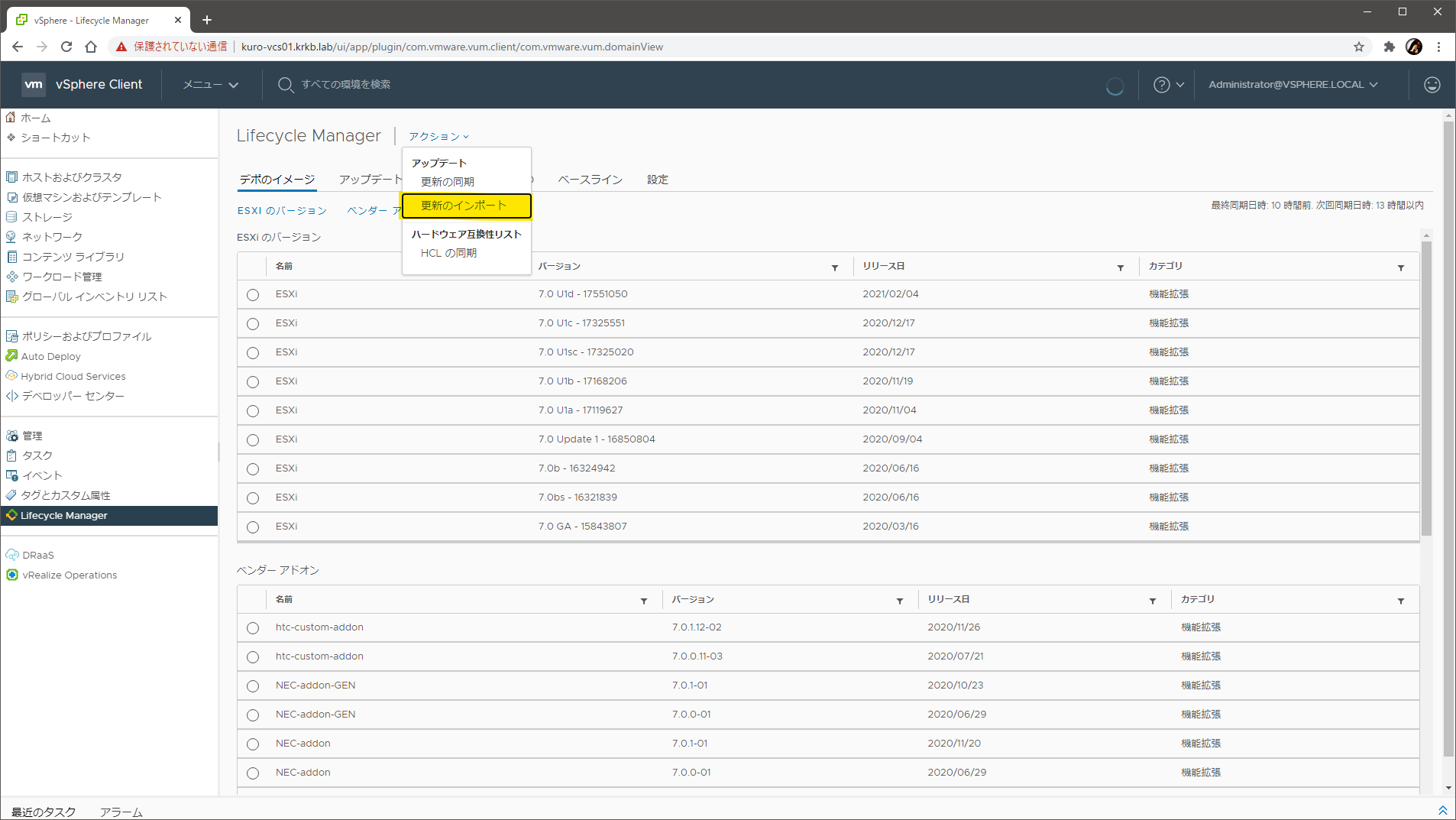Click the help question mark icon
The width and height of the screenshot is (1456, 820).
point(1161,85)
